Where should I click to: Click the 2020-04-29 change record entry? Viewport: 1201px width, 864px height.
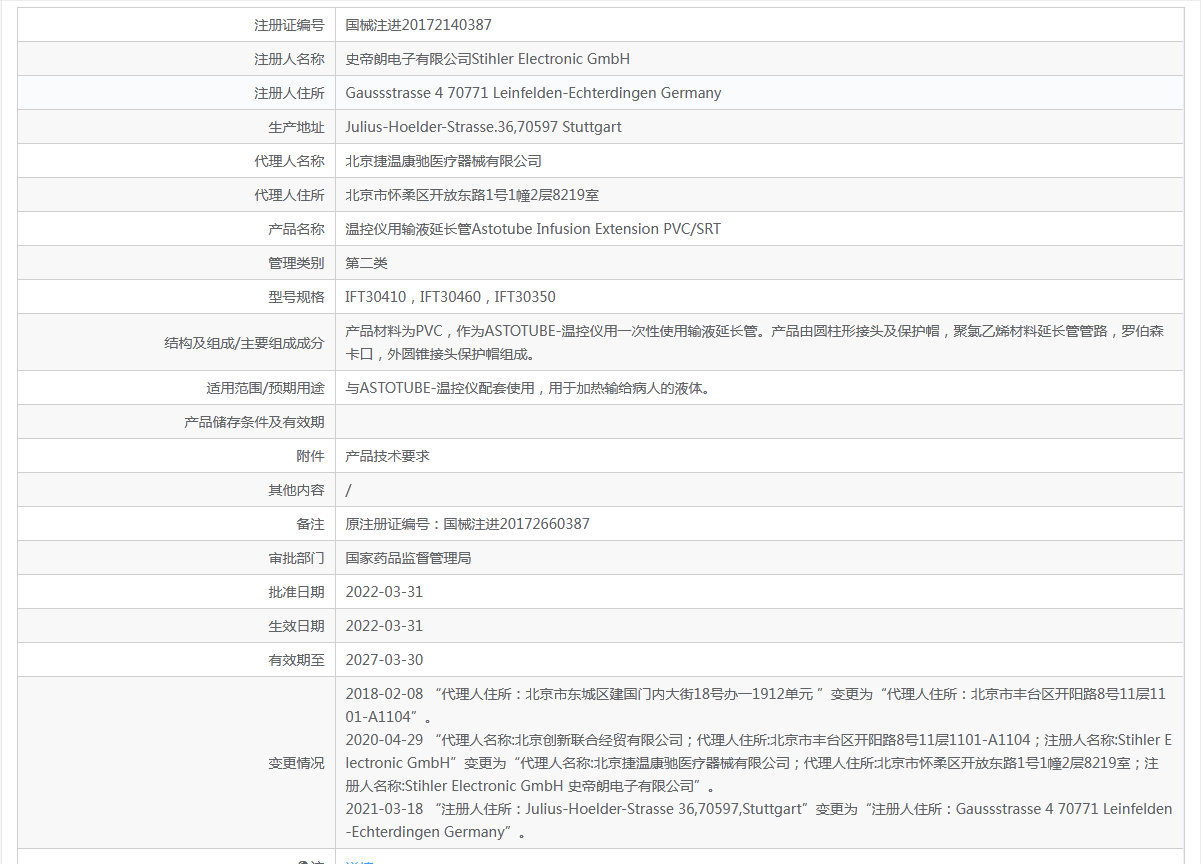[x=759, y=763]
